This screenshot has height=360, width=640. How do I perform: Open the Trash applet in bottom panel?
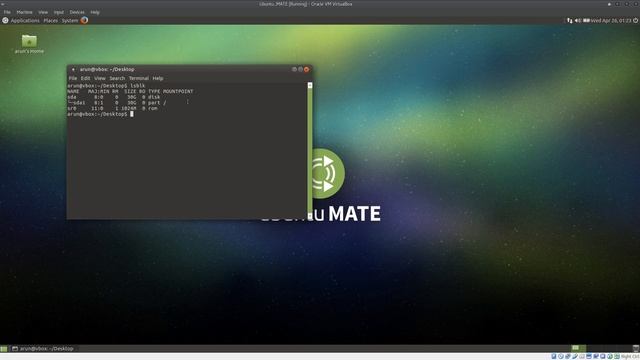pos(636,348)
